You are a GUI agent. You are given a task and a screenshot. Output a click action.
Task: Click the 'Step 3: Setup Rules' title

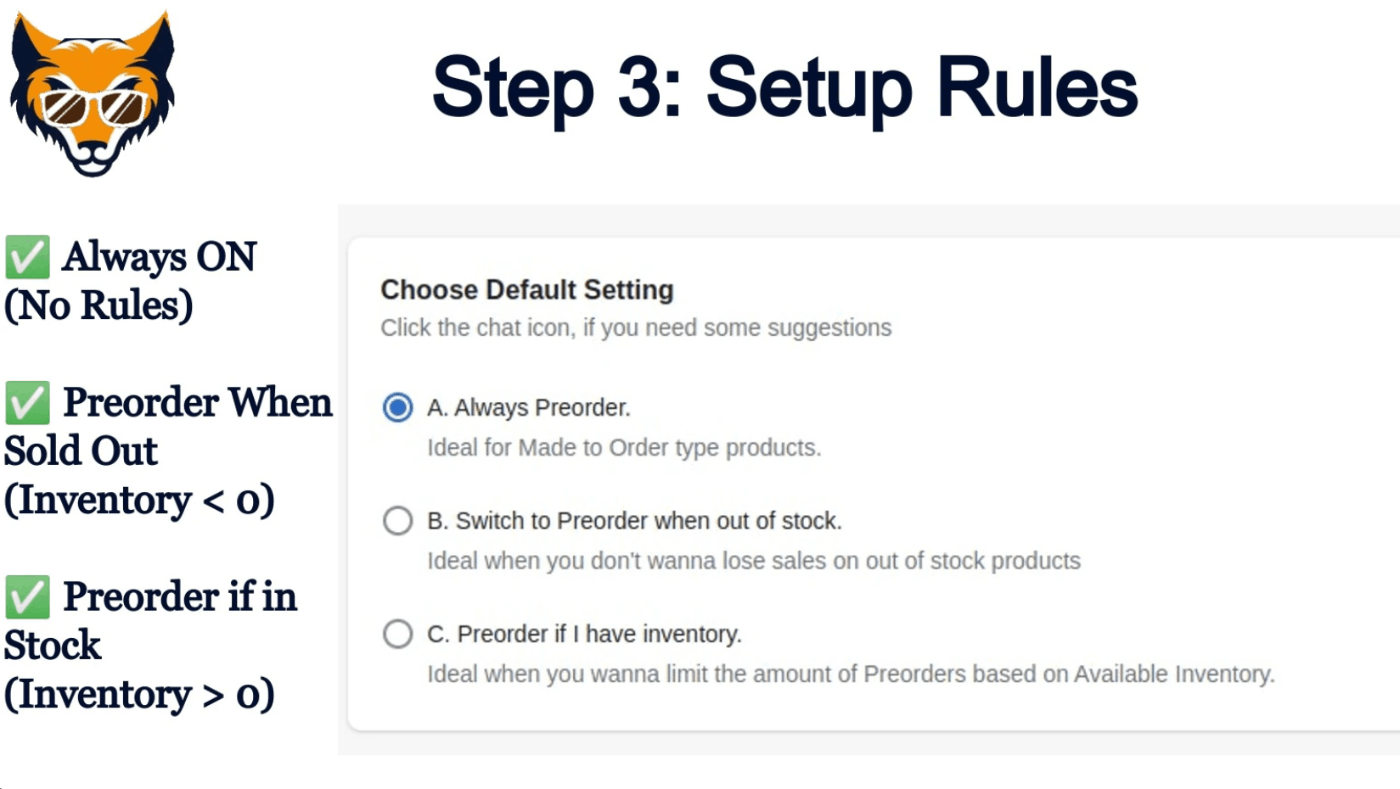pyautogui.click(x=785, y=88)
